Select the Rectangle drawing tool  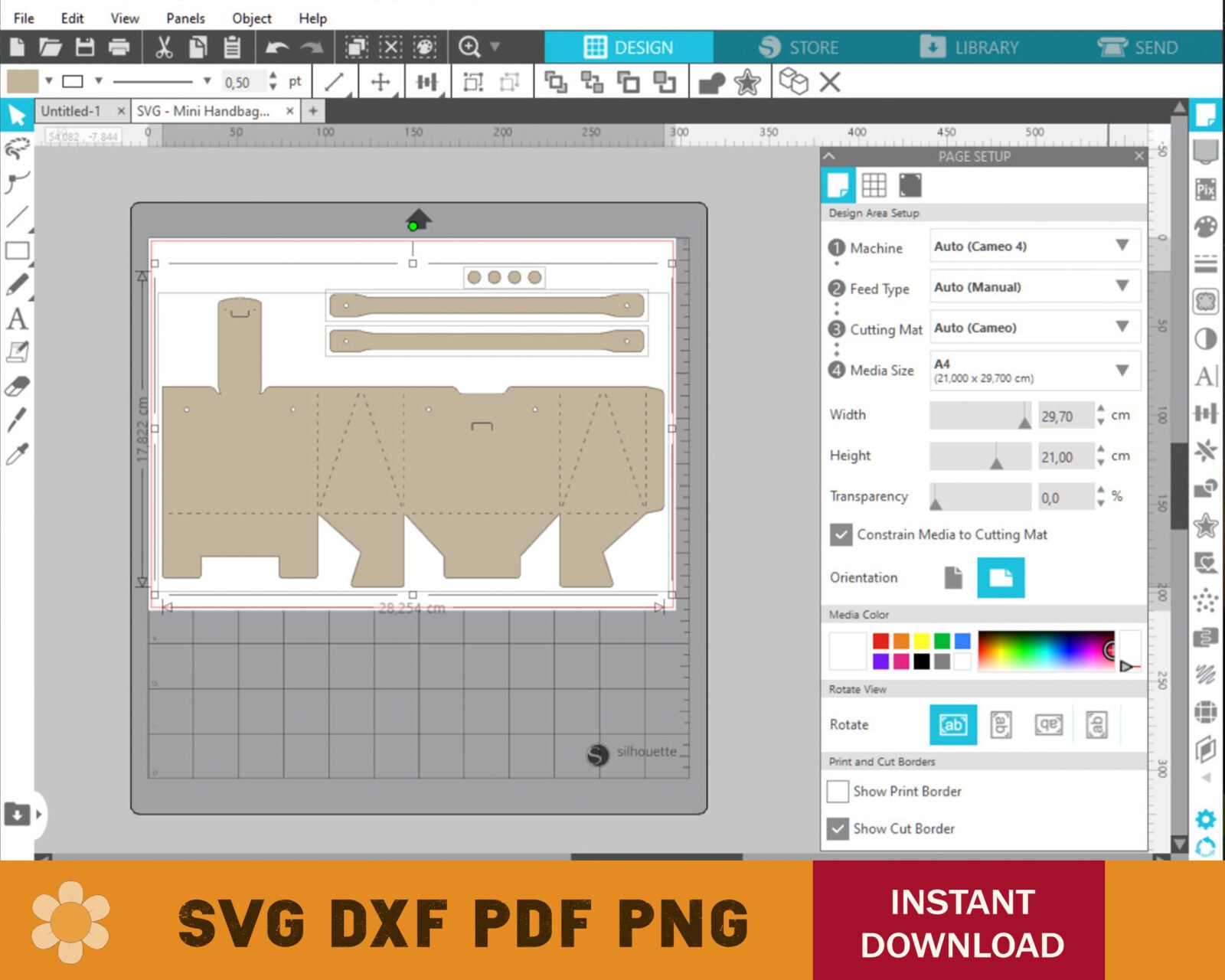point(17,250)
